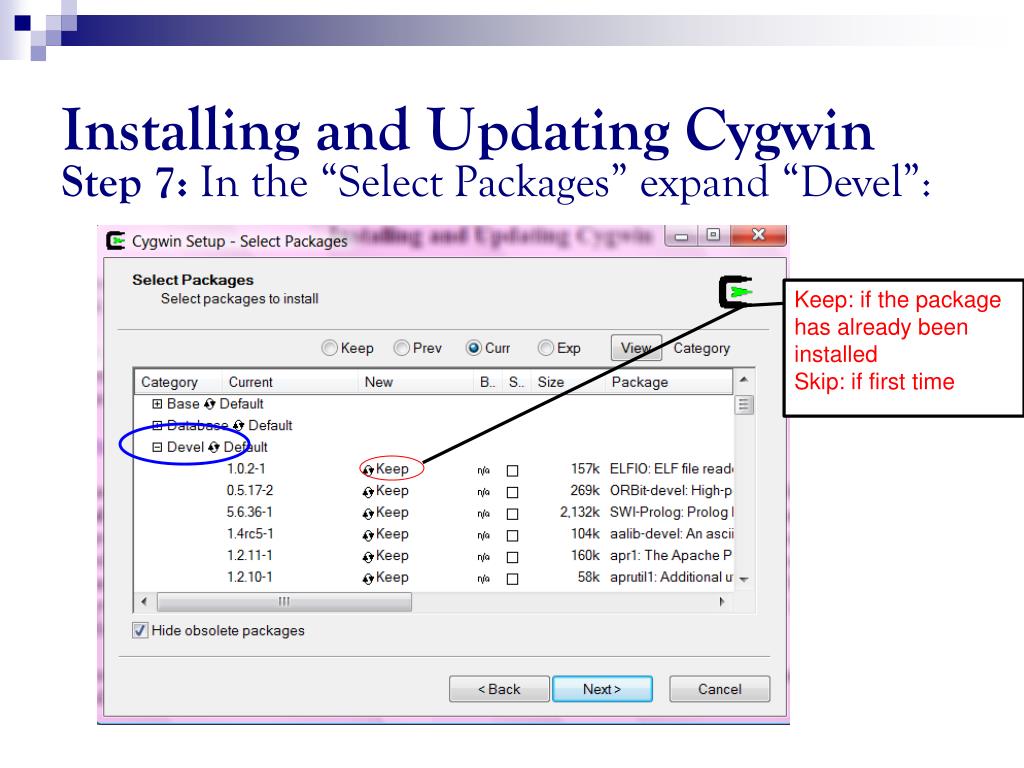Expand the Base category
This screenshot has width=1024, height=768.
[x=157, y=404]
